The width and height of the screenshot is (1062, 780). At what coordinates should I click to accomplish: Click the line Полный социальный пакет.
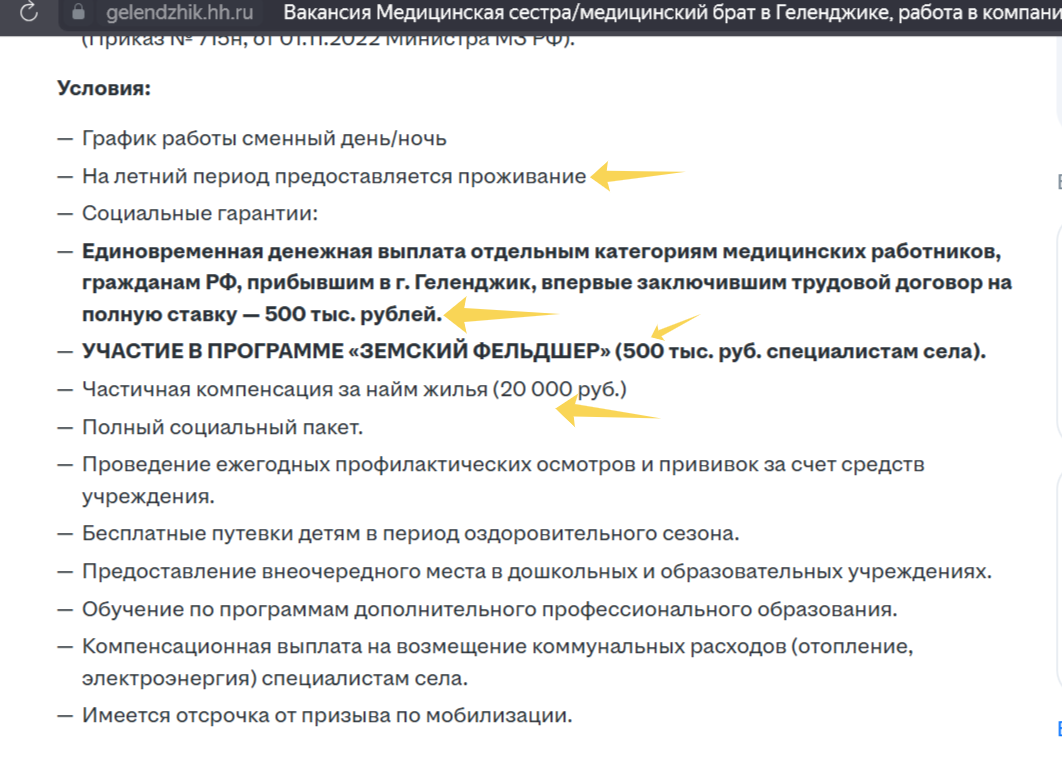(222, 427)
